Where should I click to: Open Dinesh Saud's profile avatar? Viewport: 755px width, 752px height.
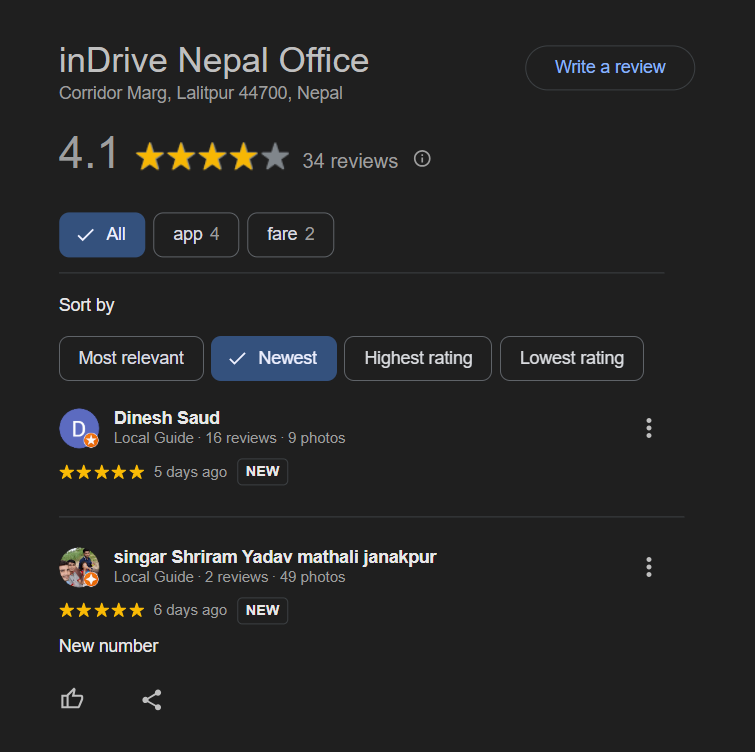[79, 428]
